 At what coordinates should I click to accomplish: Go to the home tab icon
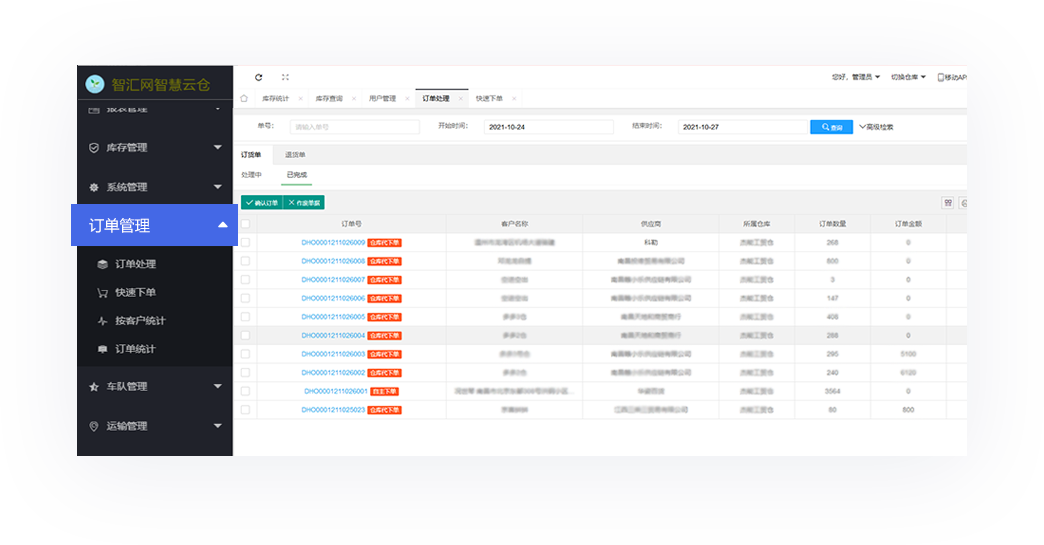(244, 98)
